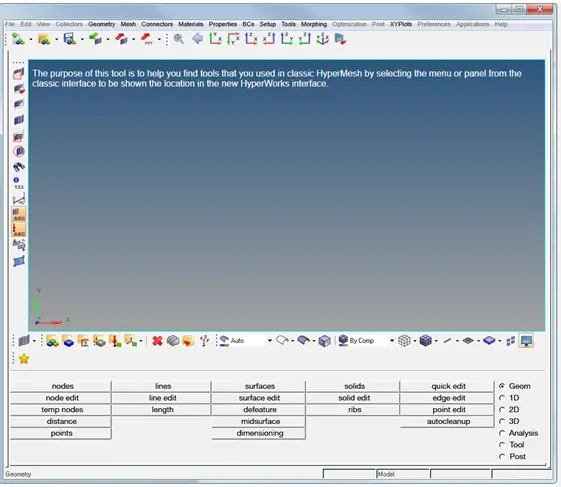Expand arrow next to bottom-left mesh panel icon

click(x=34, y=341)
